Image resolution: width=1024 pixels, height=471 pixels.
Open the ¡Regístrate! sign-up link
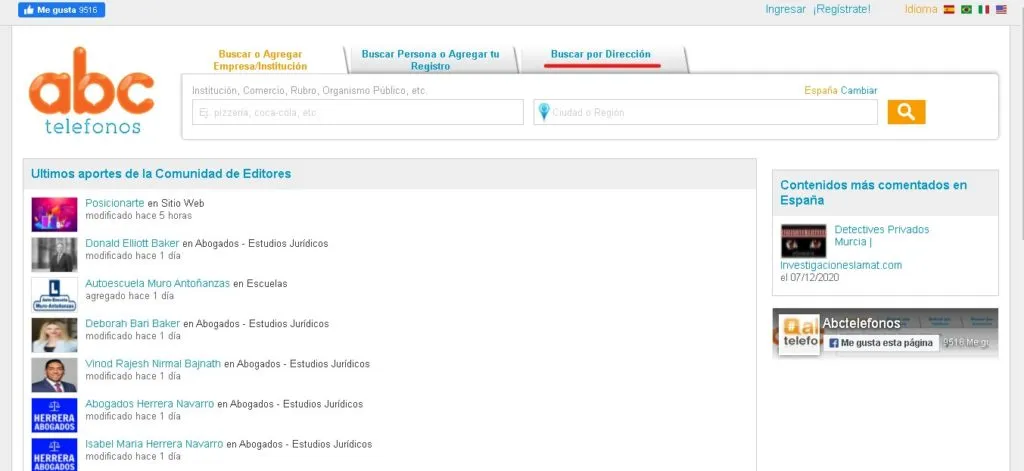point(841,9)
